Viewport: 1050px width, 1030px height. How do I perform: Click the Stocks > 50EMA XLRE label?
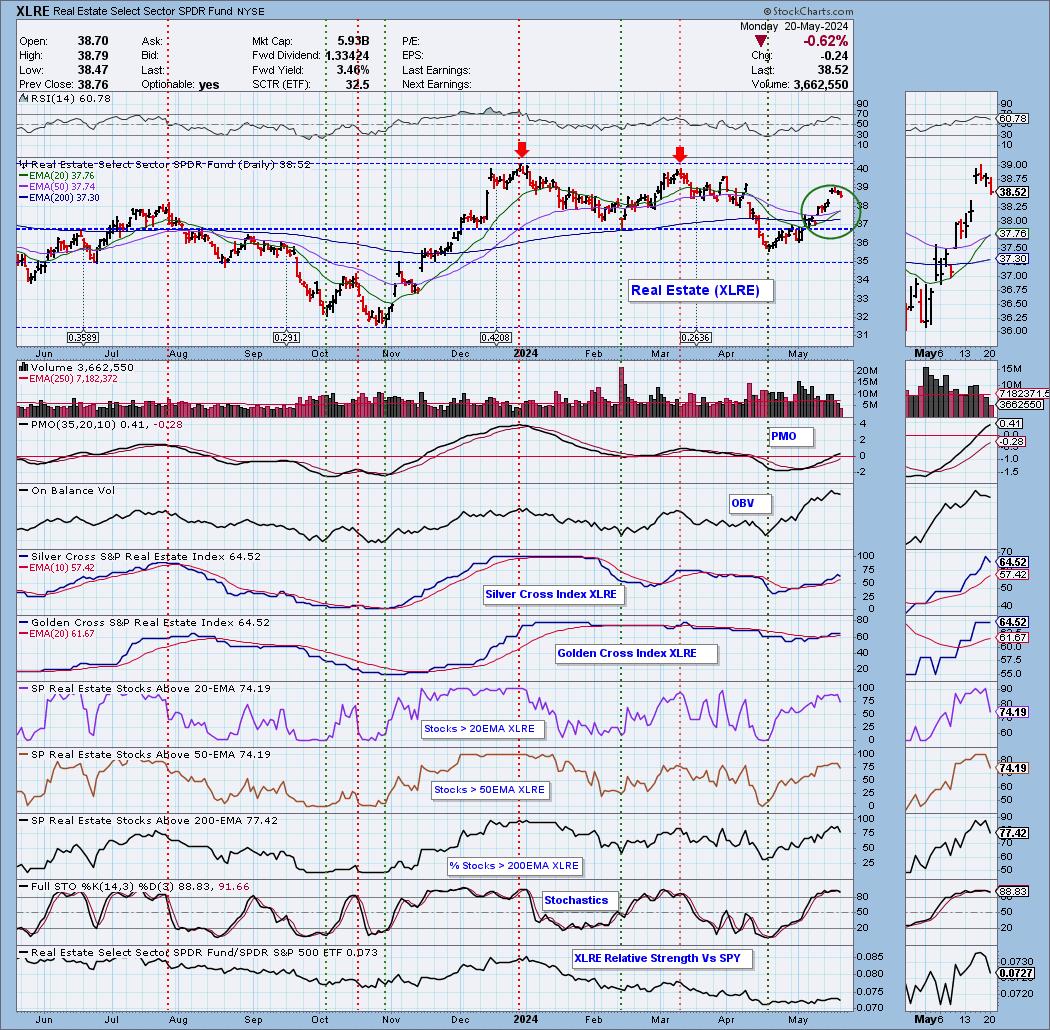(490, 790)
